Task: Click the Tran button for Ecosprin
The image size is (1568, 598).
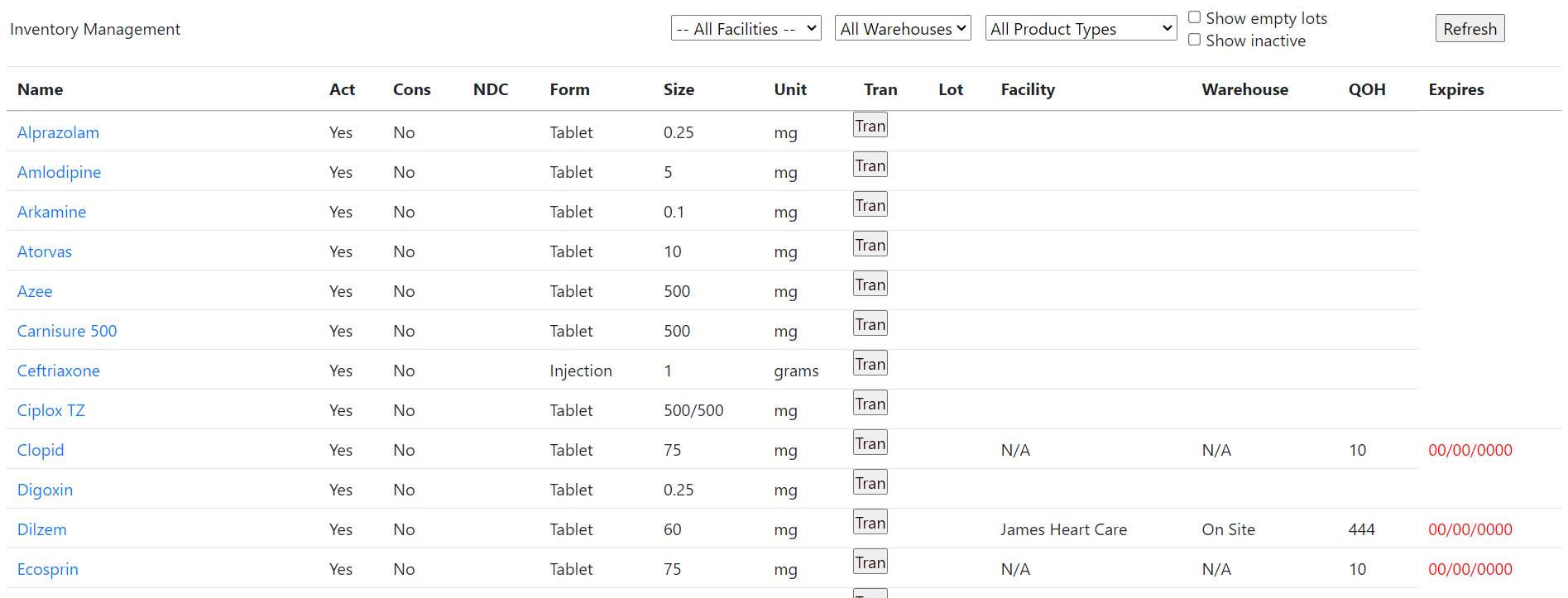Action: (870, 562)
